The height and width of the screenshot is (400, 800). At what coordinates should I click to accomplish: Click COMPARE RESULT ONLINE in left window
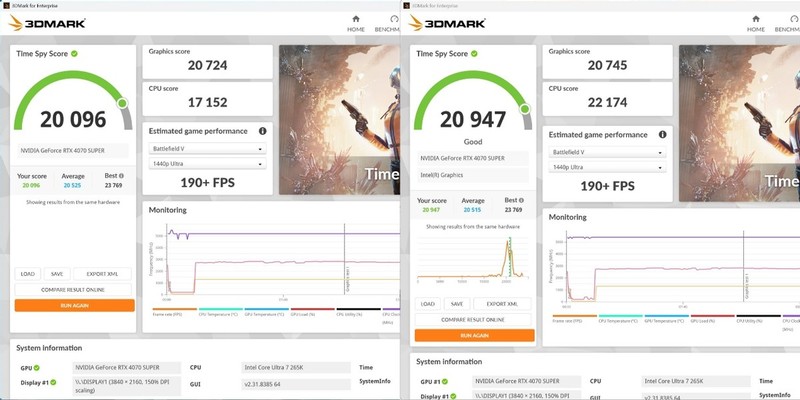(x=73, y=290)
